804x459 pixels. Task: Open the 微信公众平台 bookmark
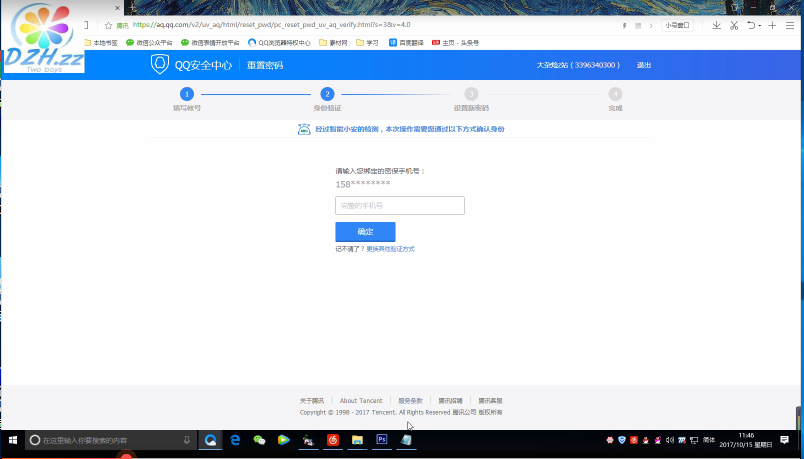point(149,43)
